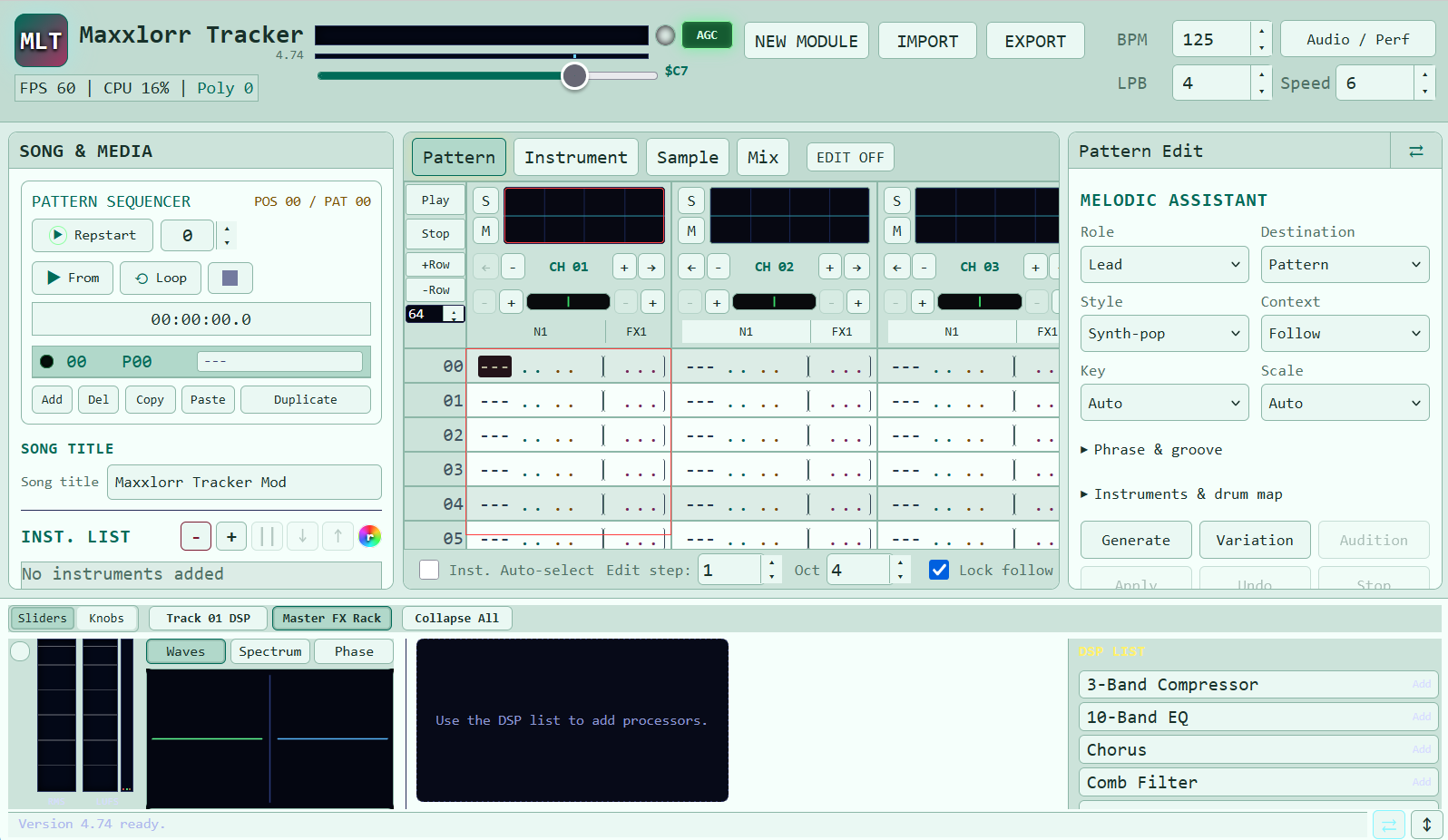The width and height of the screenshot is (1448, 840).
Task: Click the EXPORT button
Action: coord(1035,41)
